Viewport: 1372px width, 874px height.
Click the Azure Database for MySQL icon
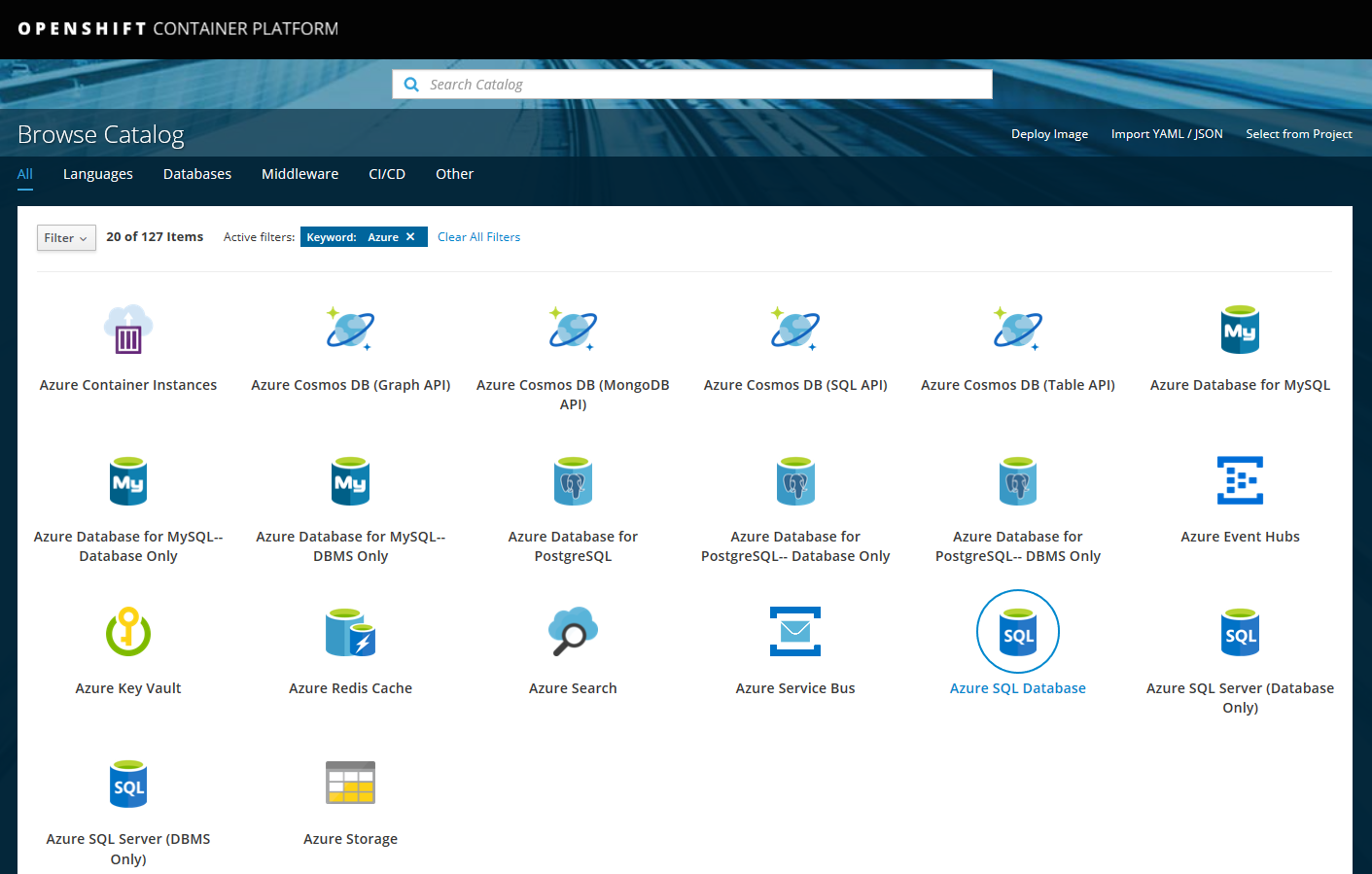pyautogui.click(x=1240, y=330)
